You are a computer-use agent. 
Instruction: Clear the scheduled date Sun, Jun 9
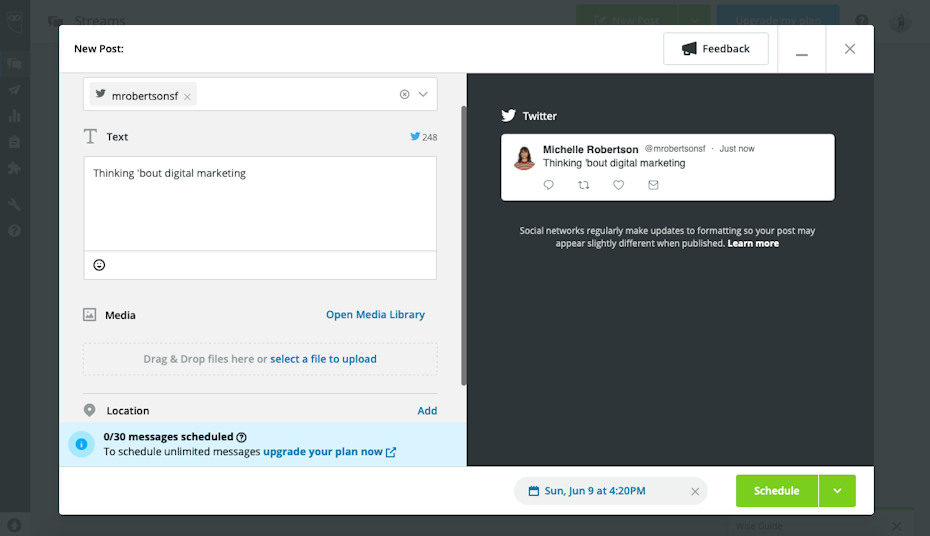pyautogui.click(x=695, y=491)
